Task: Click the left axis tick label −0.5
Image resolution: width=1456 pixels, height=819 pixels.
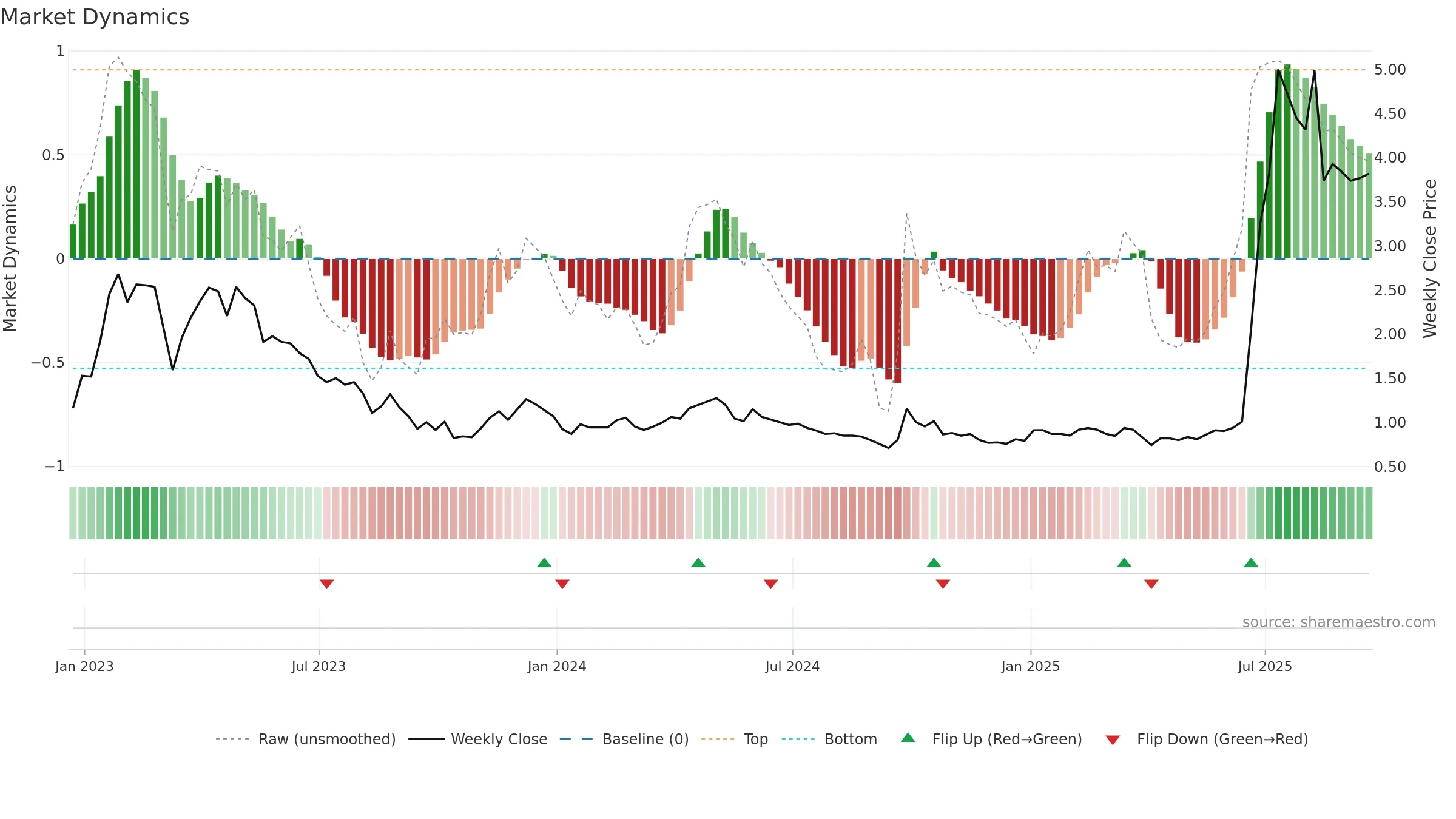Action: (47, 363)
